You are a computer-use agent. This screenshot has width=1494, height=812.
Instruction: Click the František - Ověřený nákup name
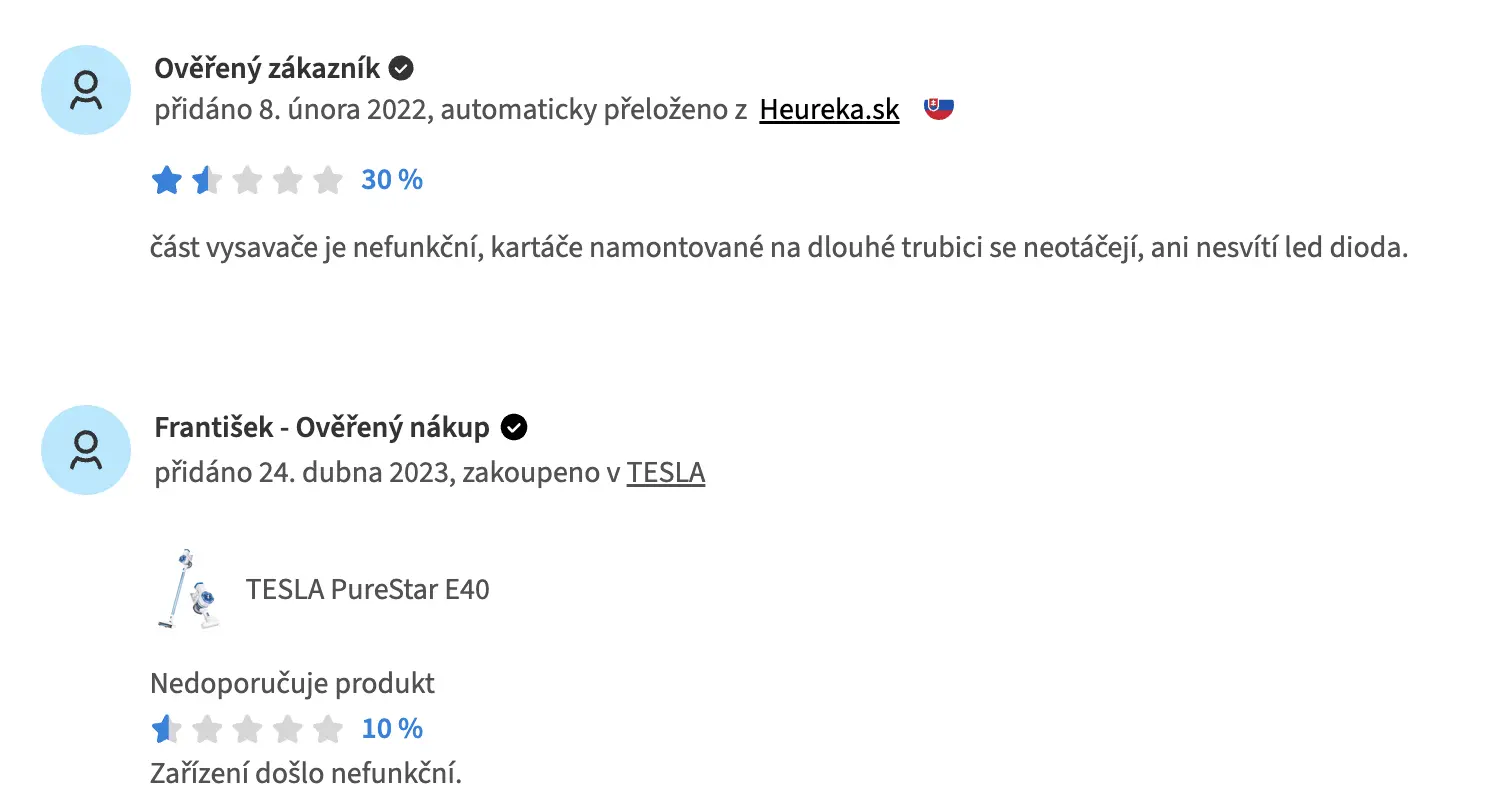tap(322, 428)
